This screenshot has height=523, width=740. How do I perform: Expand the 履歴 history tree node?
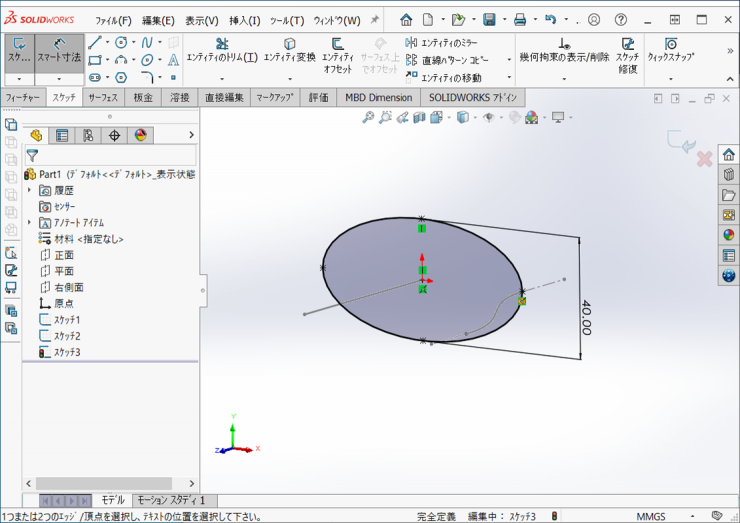[x=29, y=190]
